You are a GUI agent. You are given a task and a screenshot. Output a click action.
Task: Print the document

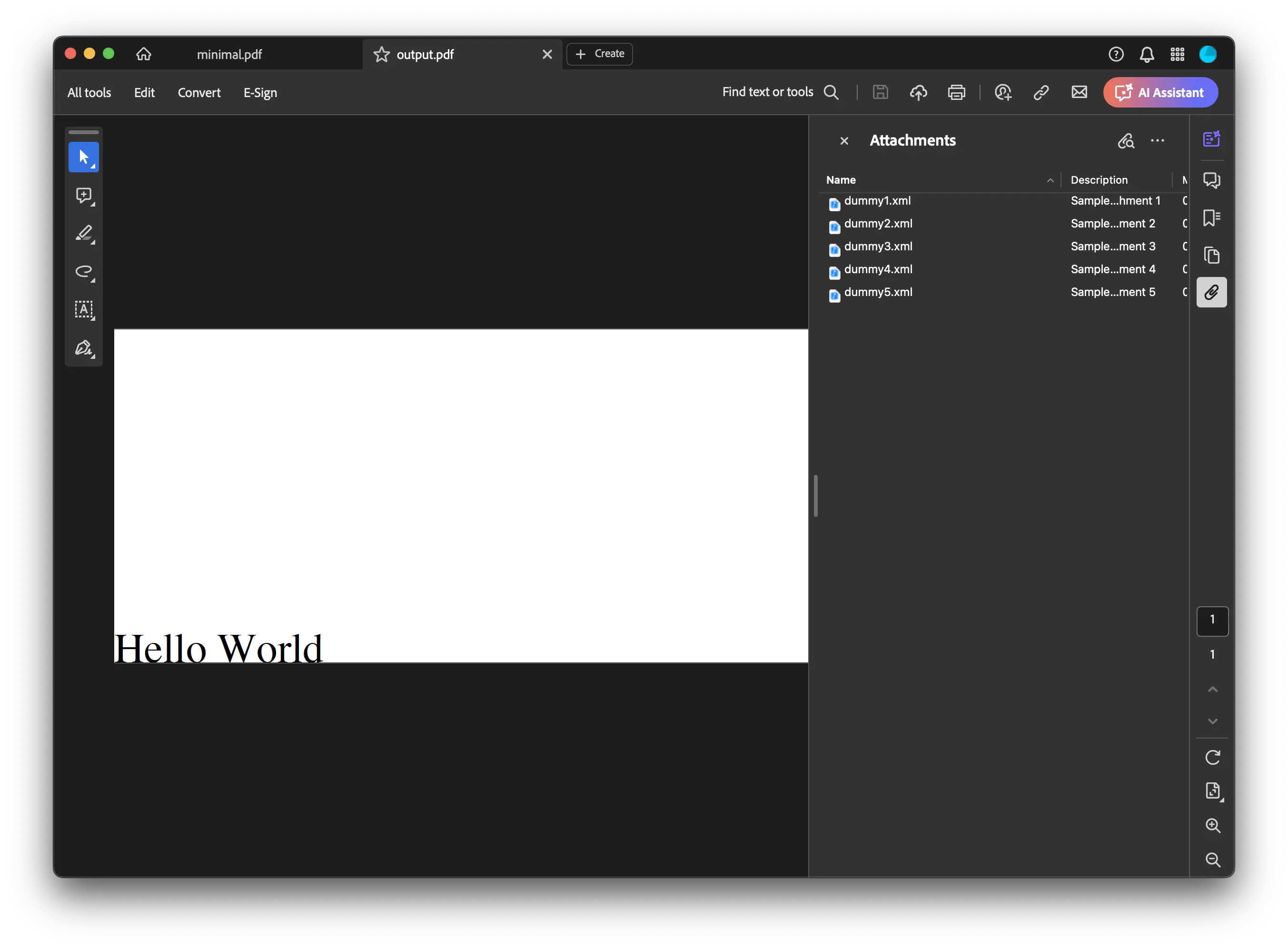pyautogui.click(x=957, y=92)
